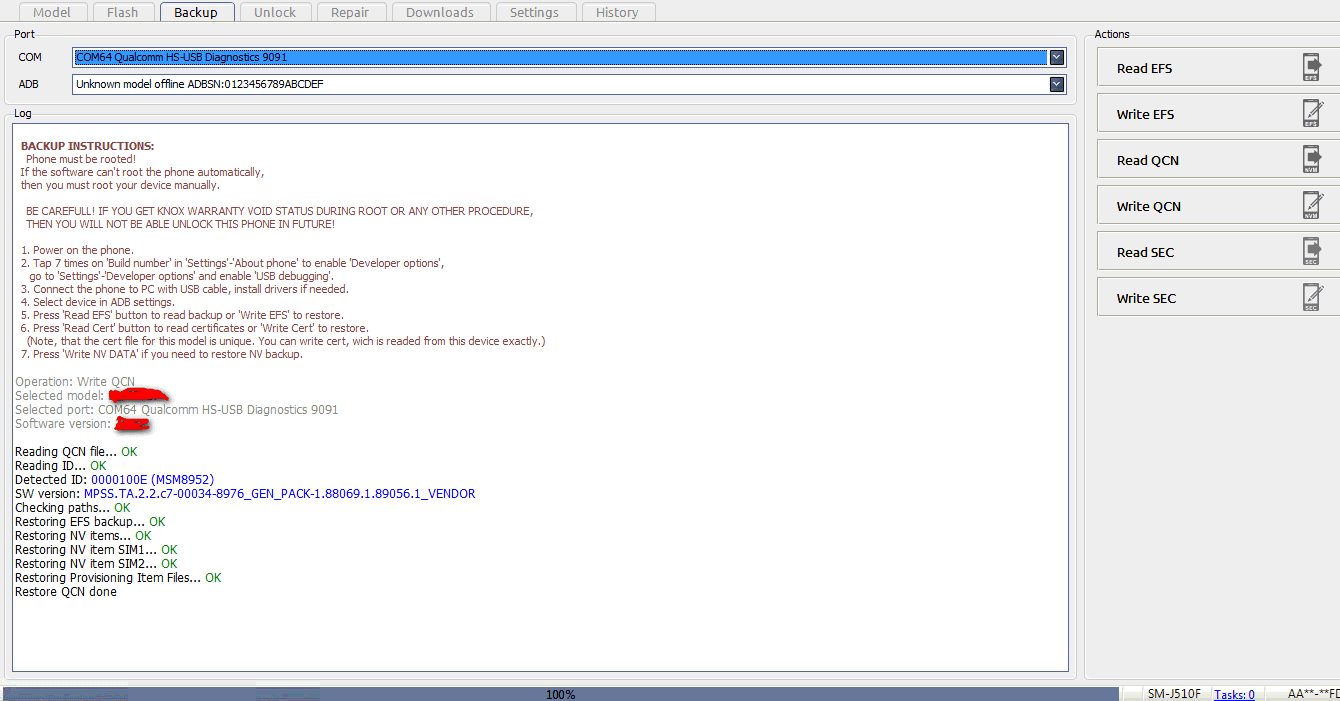
Task: Click the 'Selected port: COM64' log line
Action: [x=177, y=410]
